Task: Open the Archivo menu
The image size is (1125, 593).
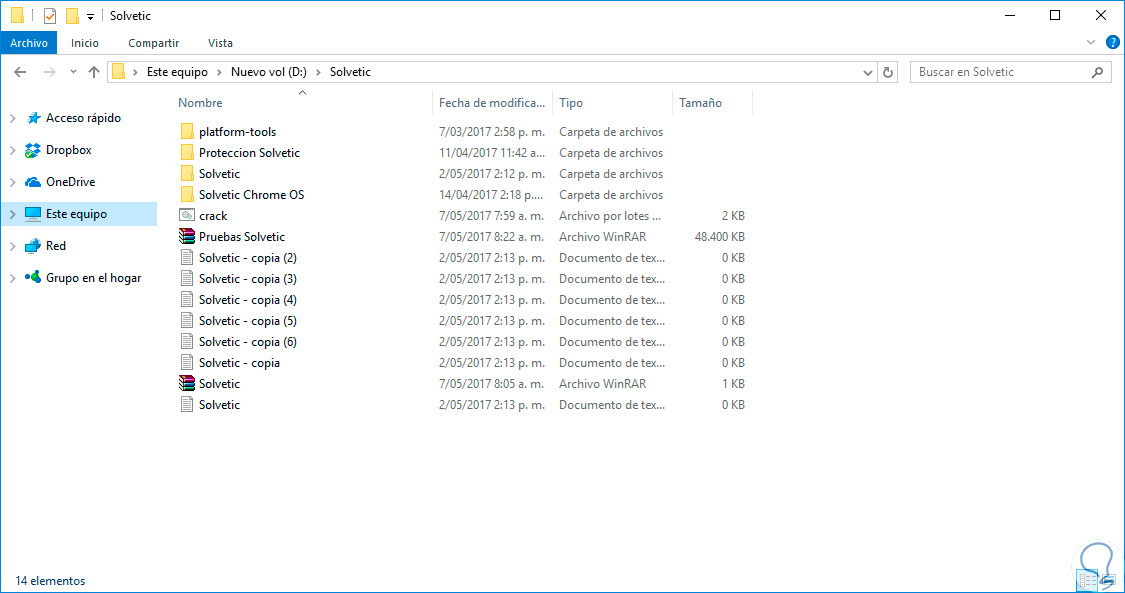Action: click(29, 43)
